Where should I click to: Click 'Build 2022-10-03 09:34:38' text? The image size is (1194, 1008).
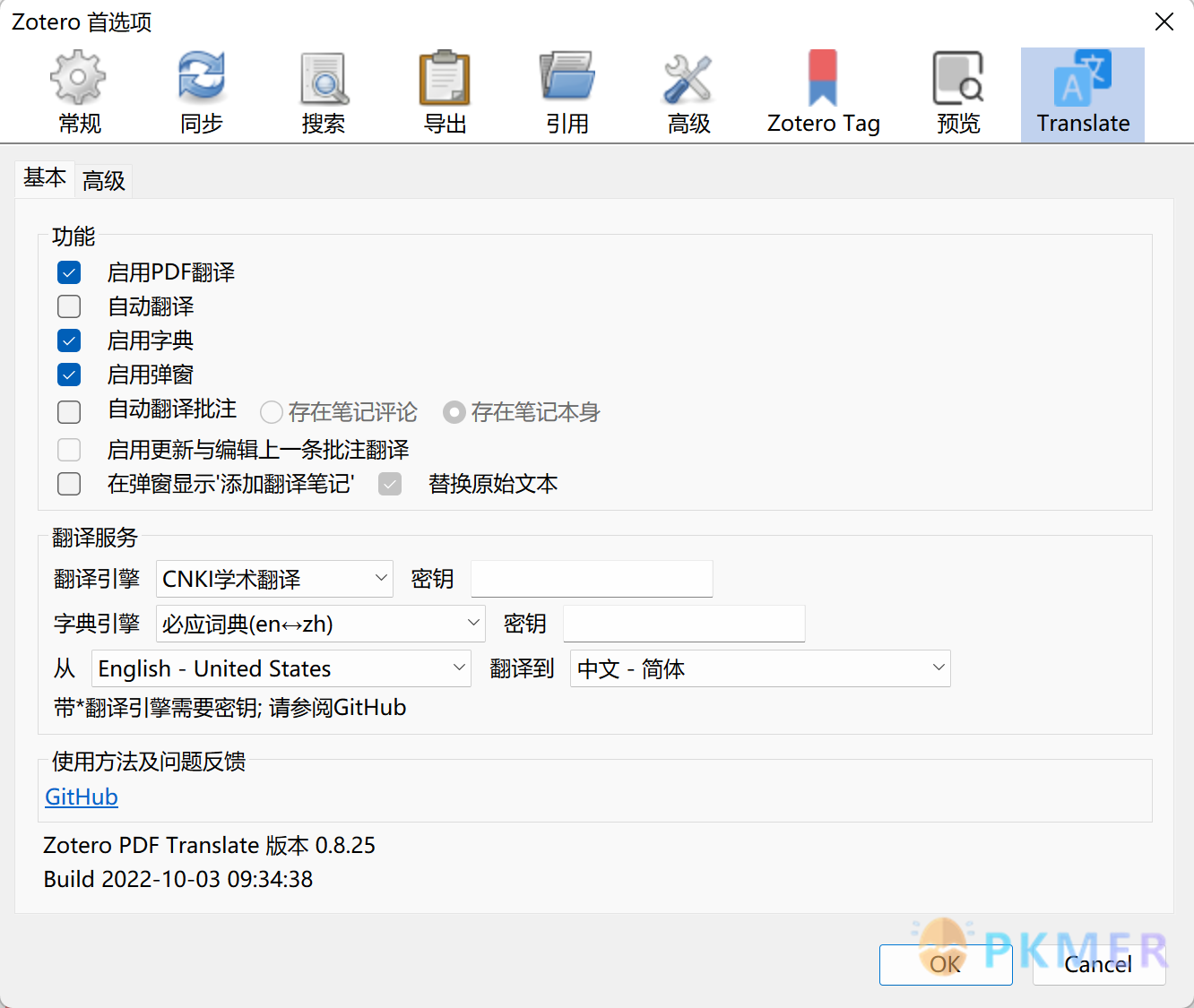click(x=178, y=879)
